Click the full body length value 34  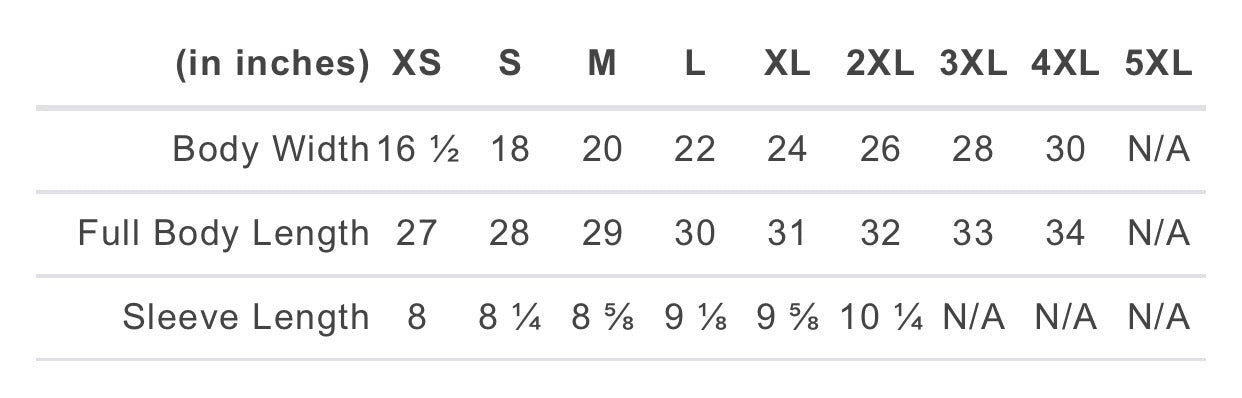1065,234
